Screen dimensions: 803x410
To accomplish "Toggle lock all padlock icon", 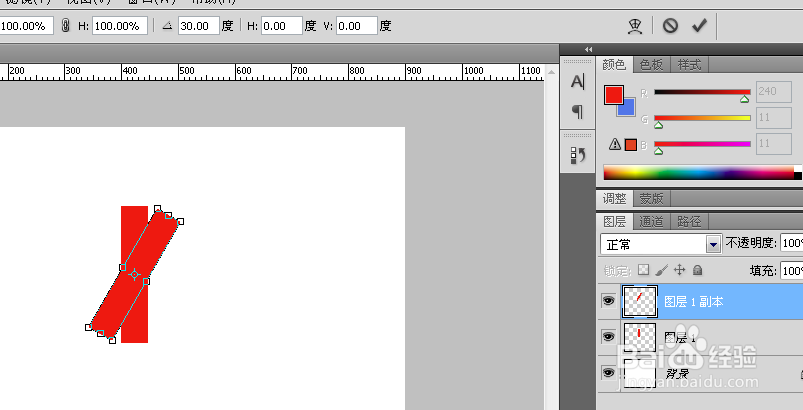I will (x=697, y=270).
